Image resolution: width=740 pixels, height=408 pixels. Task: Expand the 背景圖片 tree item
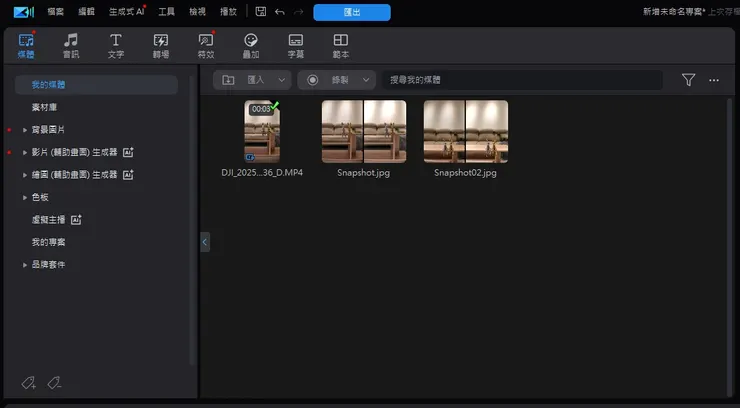[x=25, y=131]
